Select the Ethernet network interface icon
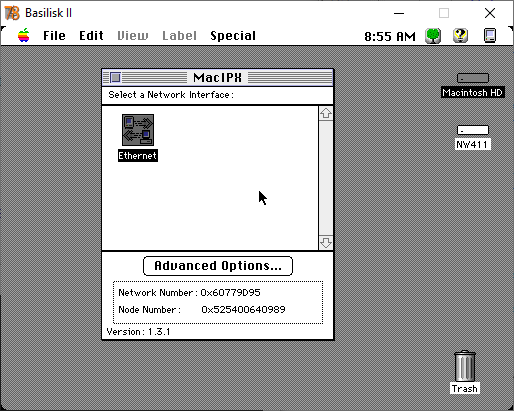This screenshot has height=411, width=514. [x=138, y=130]
